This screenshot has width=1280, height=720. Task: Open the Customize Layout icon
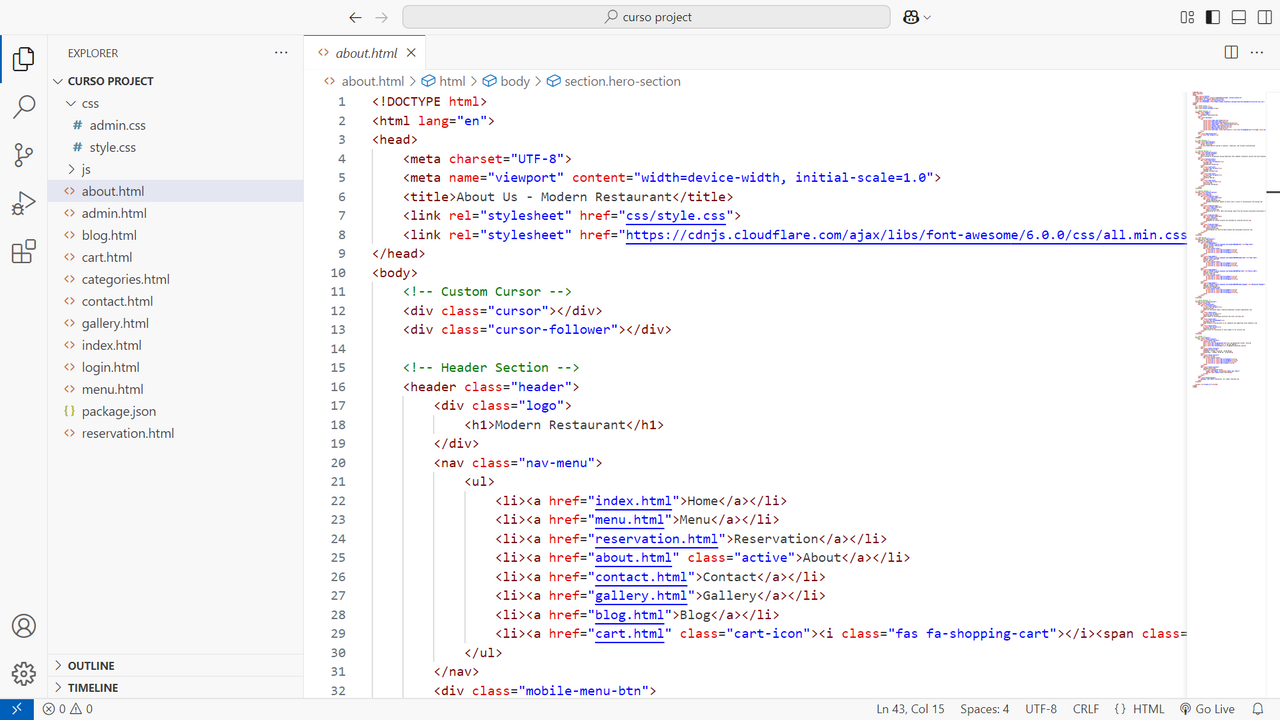pos(1187,17)
